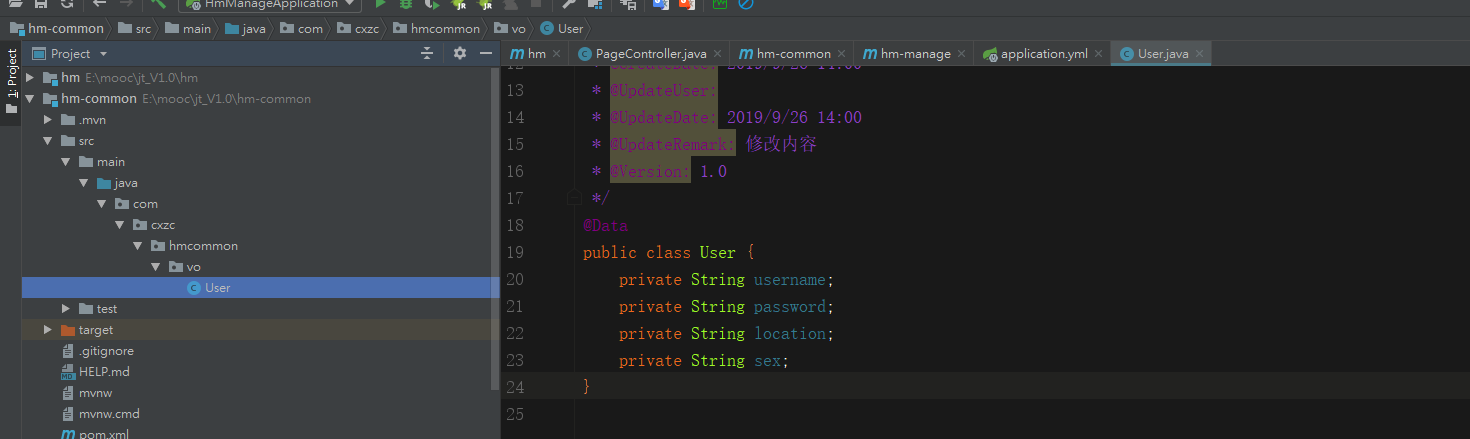Collapse the main folder arrow
Screen dimensions: 1470x439
click(x=65, y=162)
